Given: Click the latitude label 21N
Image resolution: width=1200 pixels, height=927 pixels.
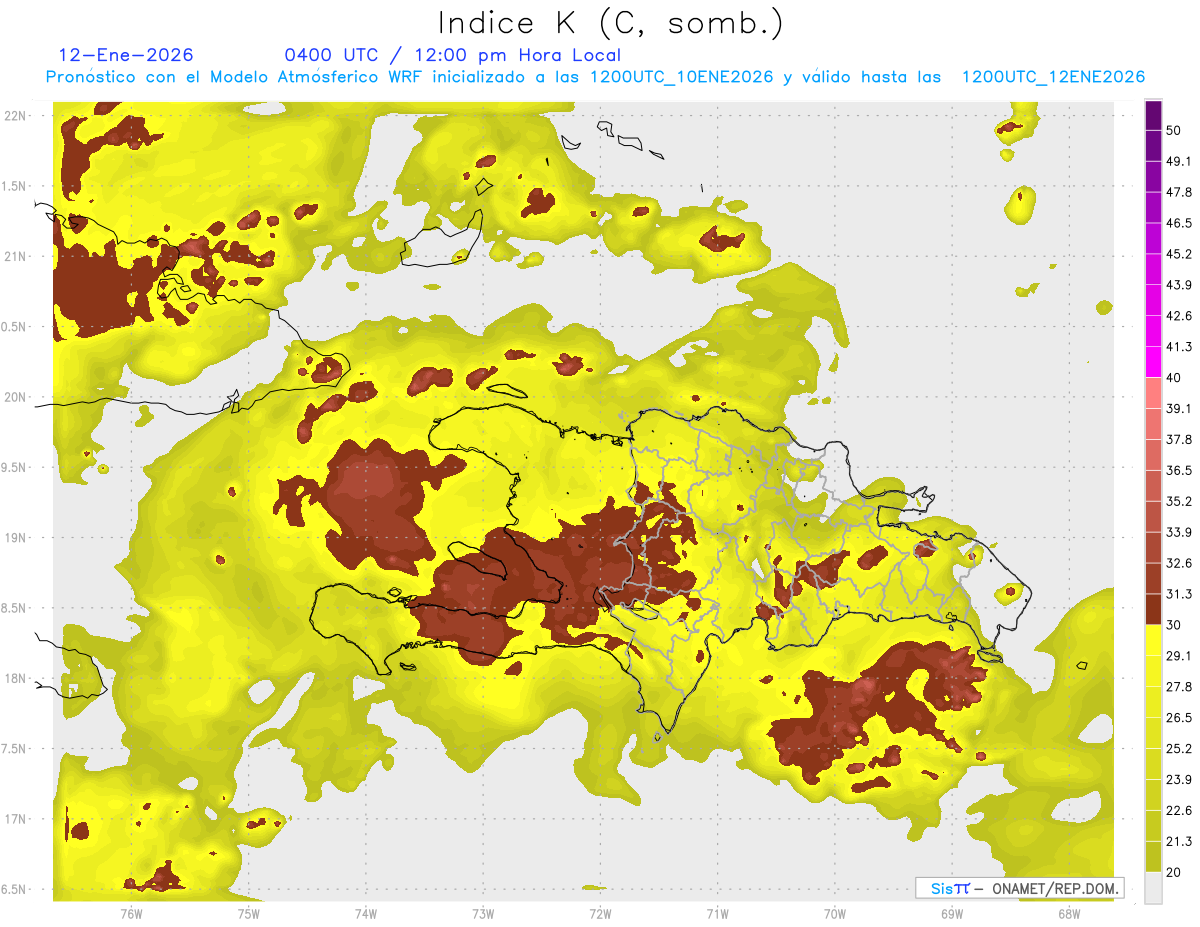Looking at the screenshot, I should tap(16, 256).
